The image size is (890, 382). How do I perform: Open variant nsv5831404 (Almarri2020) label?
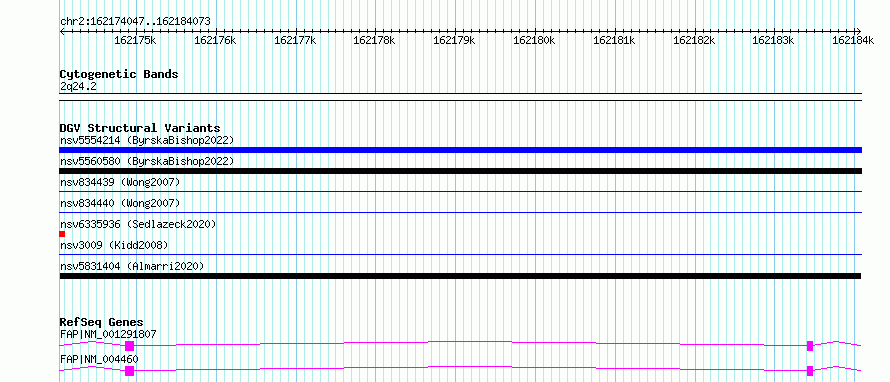point(132,266)
